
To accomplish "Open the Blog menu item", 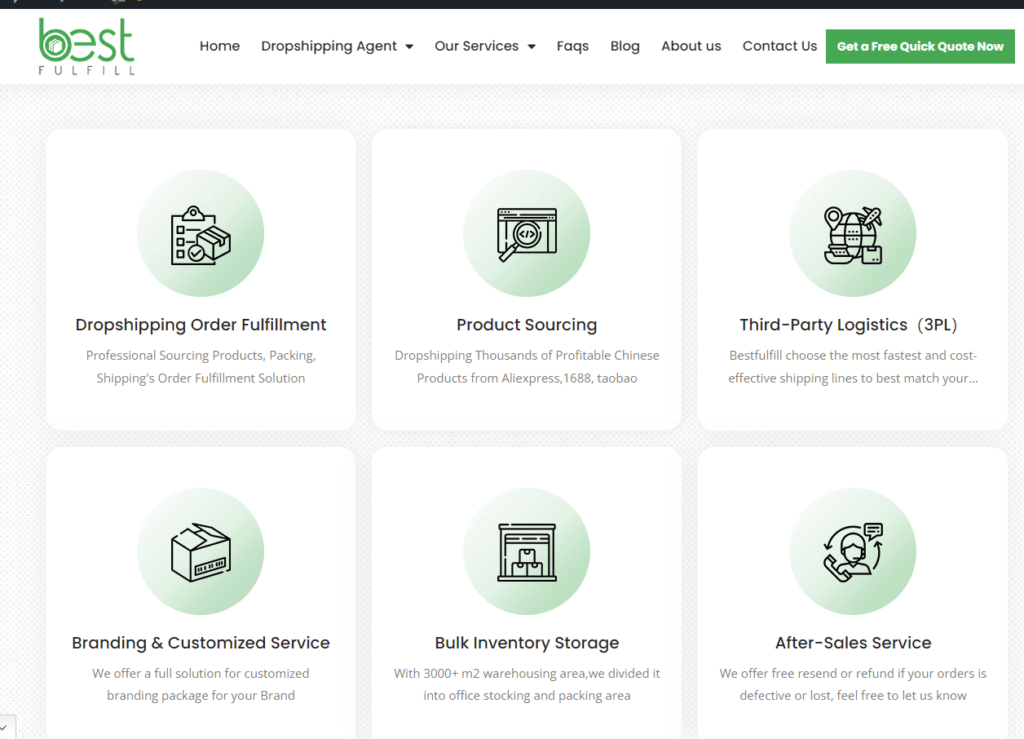I will coord(624,46).
